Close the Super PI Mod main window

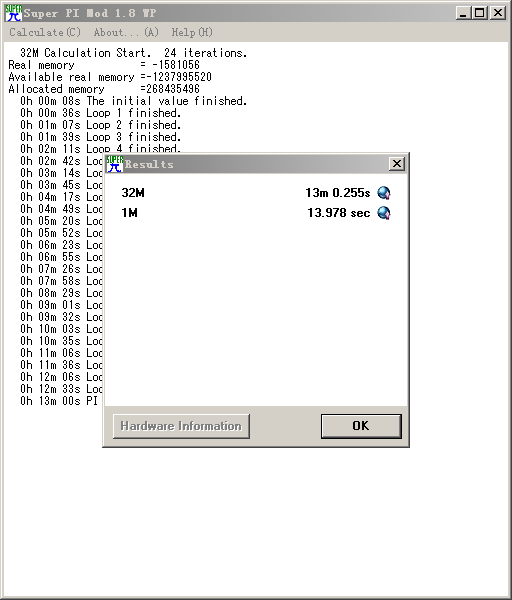498,13
